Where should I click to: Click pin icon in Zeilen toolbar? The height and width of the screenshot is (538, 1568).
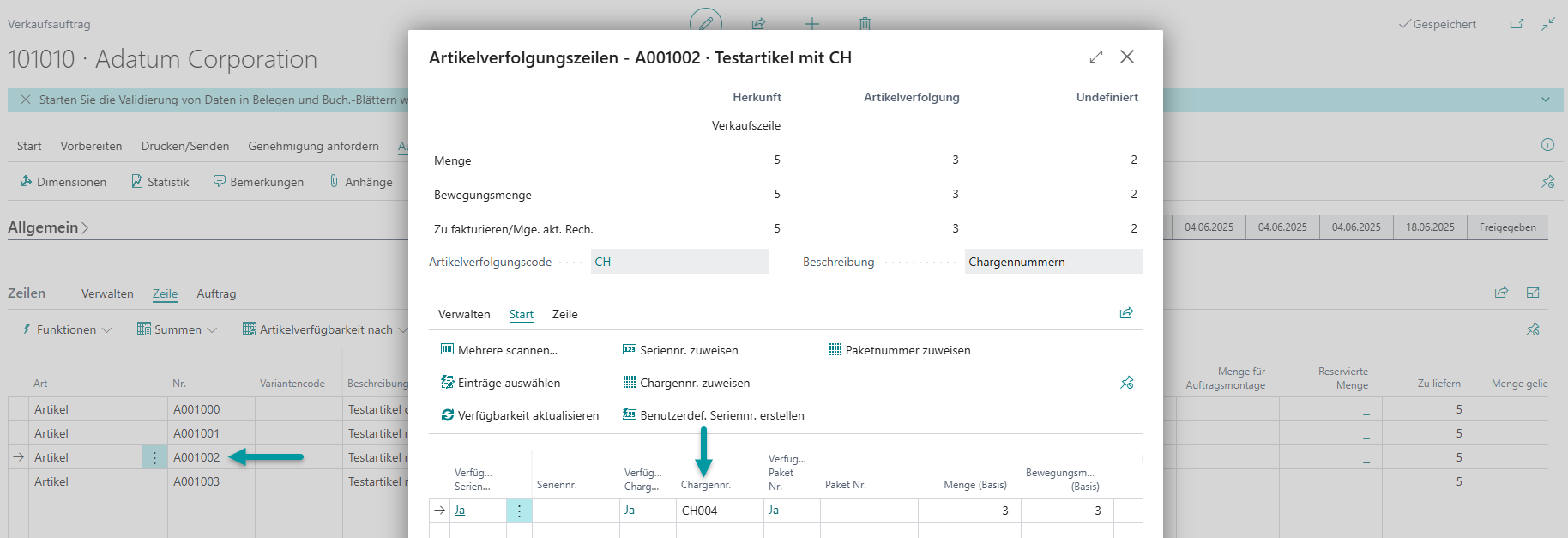tap(1533, 329)
